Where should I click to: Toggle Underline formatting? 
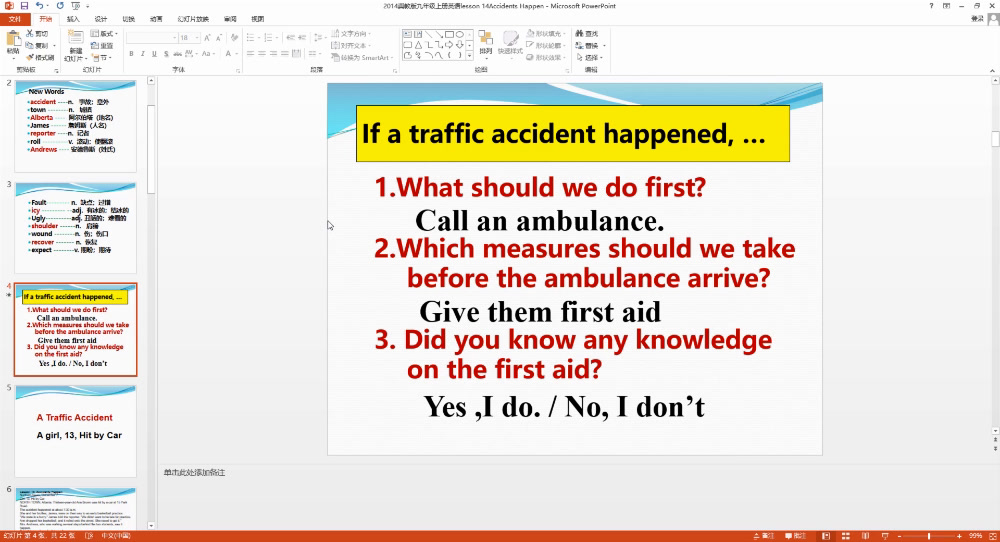point(155,53)
